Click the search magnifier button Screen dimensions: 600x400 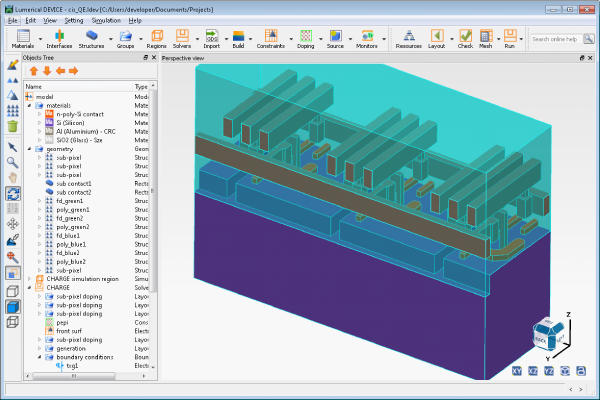tap(589, 39)
